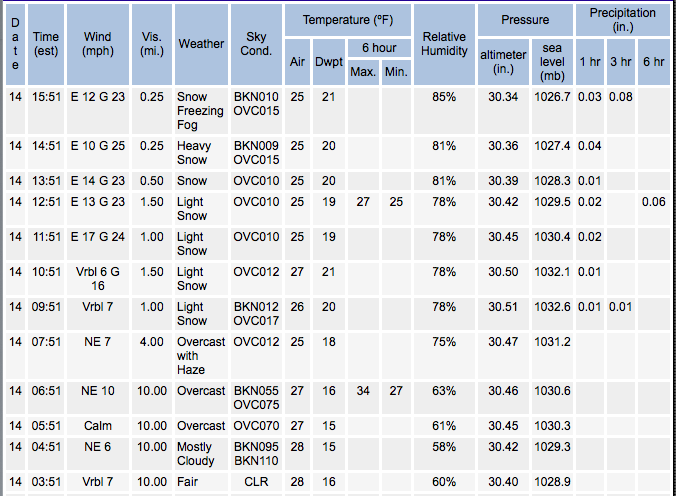Screen dimensions: 676x496
Task: Click the altimeter (in.) sub-header
Action: (504, 61)
